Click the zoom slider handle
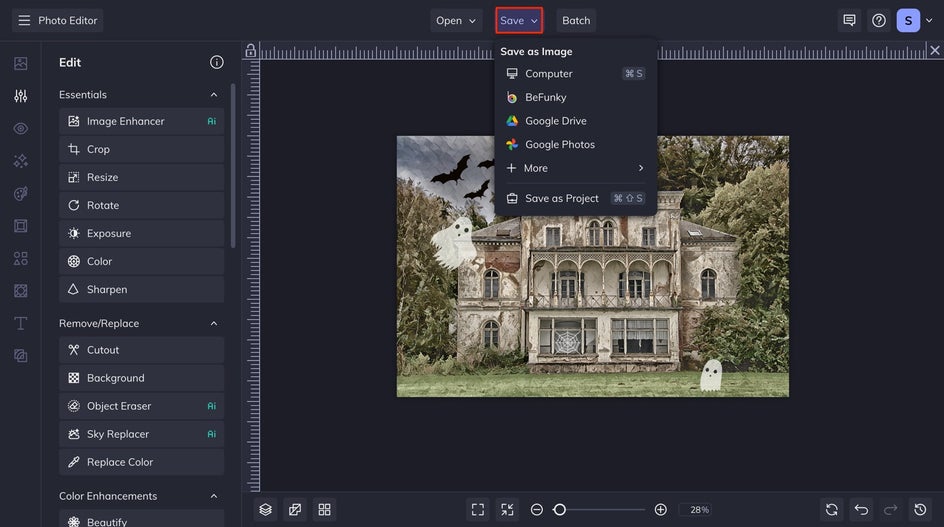944x527 pixels. tap(559, 510)
